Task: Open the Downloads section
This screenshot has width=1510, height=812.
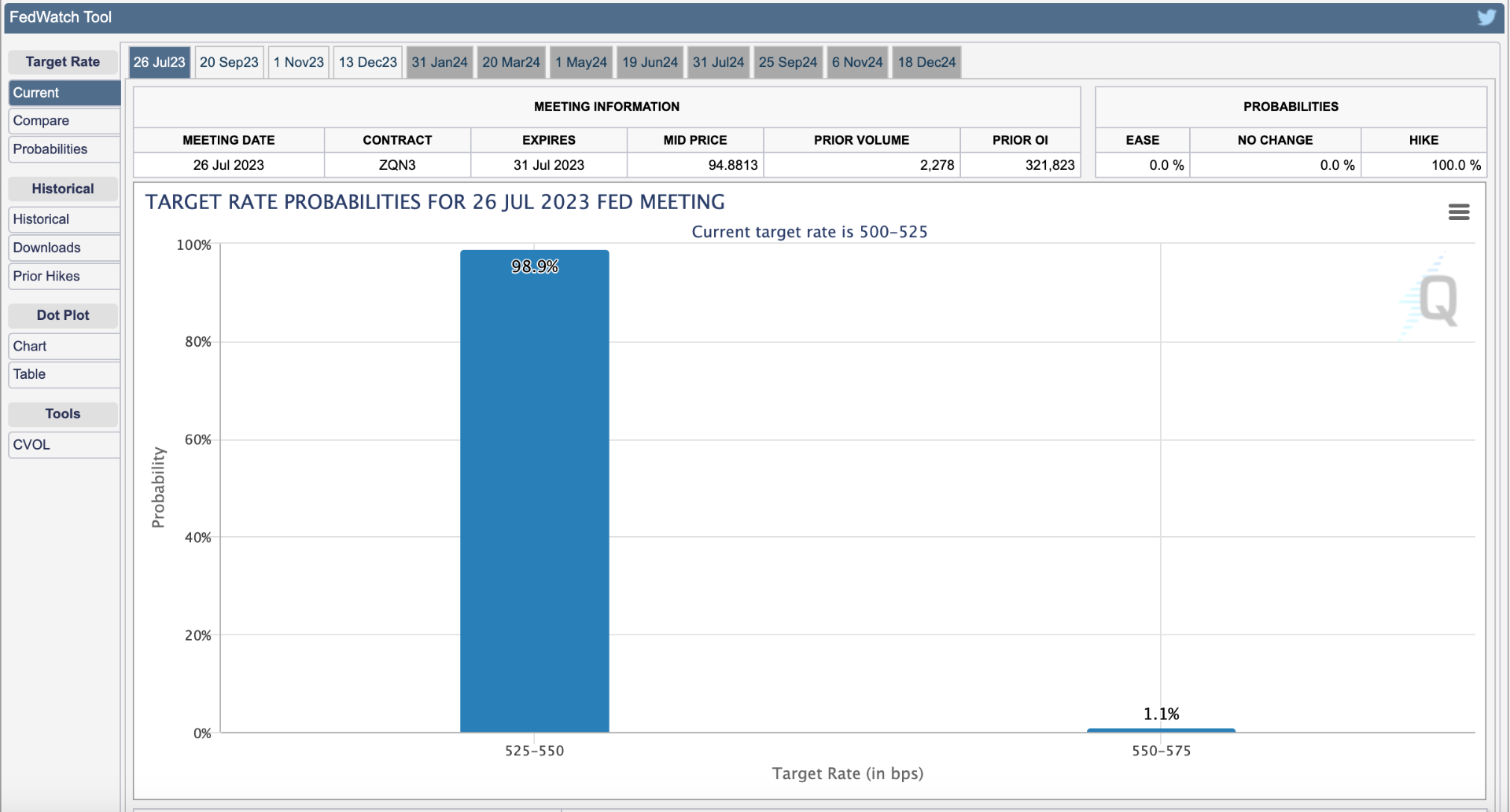Action: pos(64,248)
